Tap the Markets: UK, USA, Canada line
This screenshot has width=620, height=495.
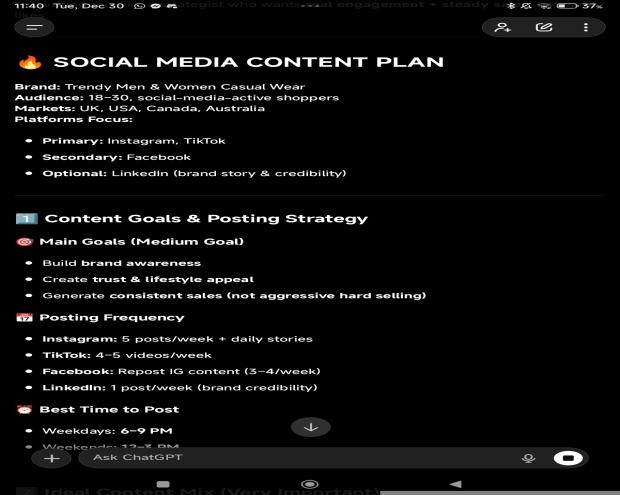click(x=140, y=108)
